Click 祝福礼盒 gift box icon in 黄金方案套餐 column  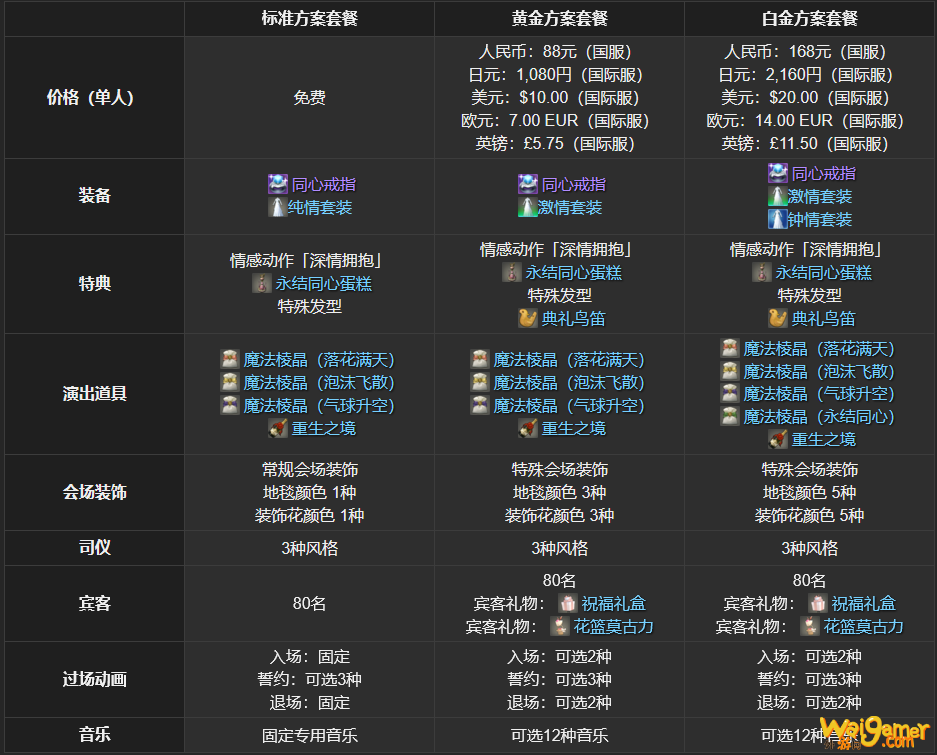click(568, 603)
